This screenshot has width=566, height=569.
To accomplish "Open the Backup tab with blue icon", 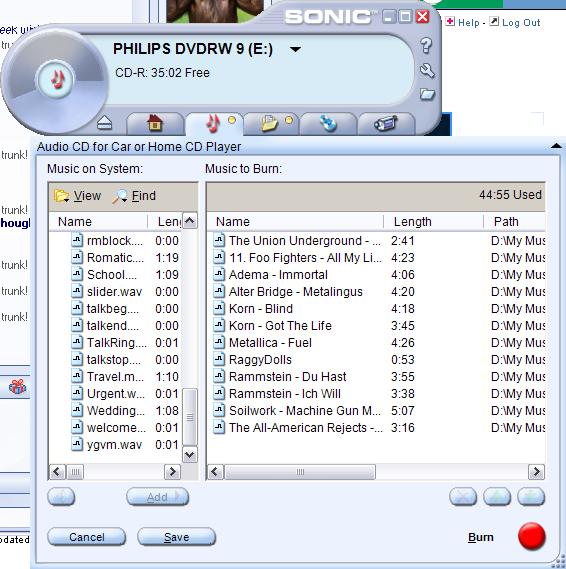I will tap(328, 123).
